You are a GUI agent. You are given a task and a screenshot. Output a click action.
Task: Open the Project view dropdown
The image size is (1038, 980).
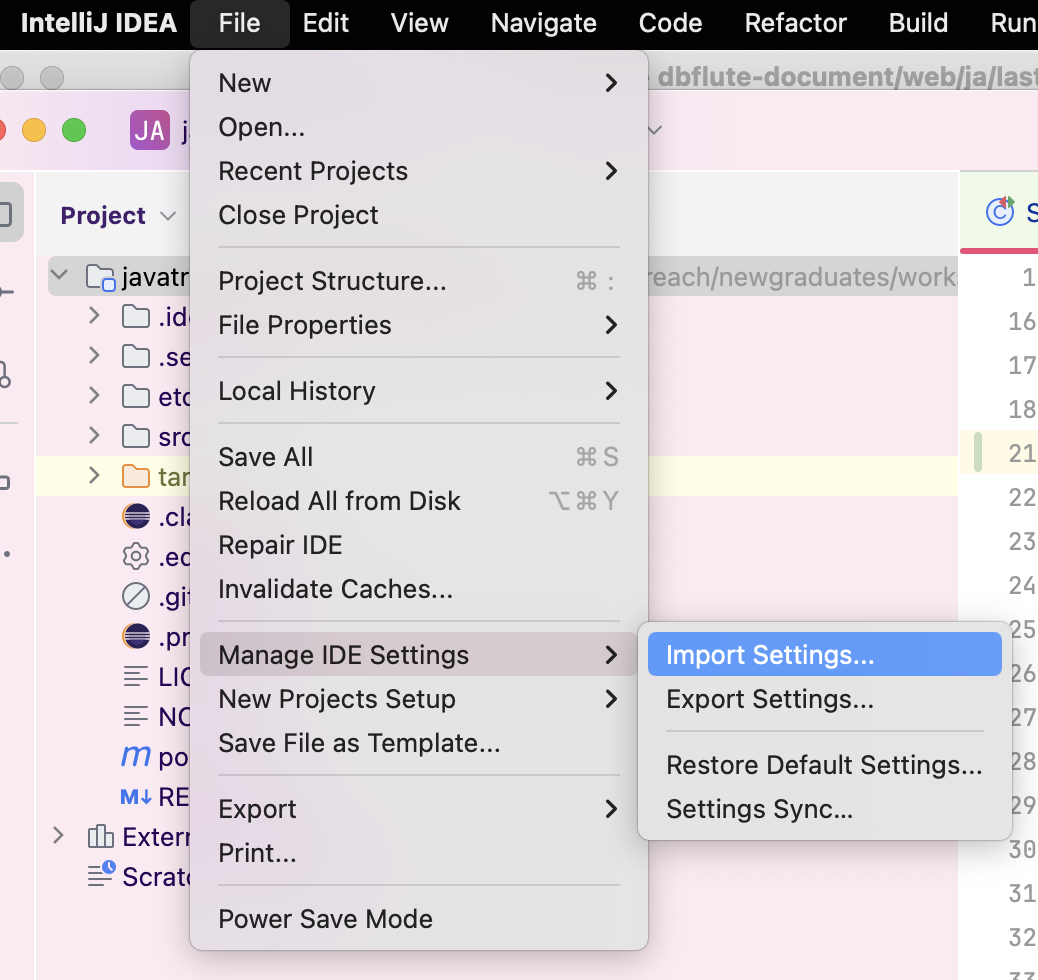(168, 216)
